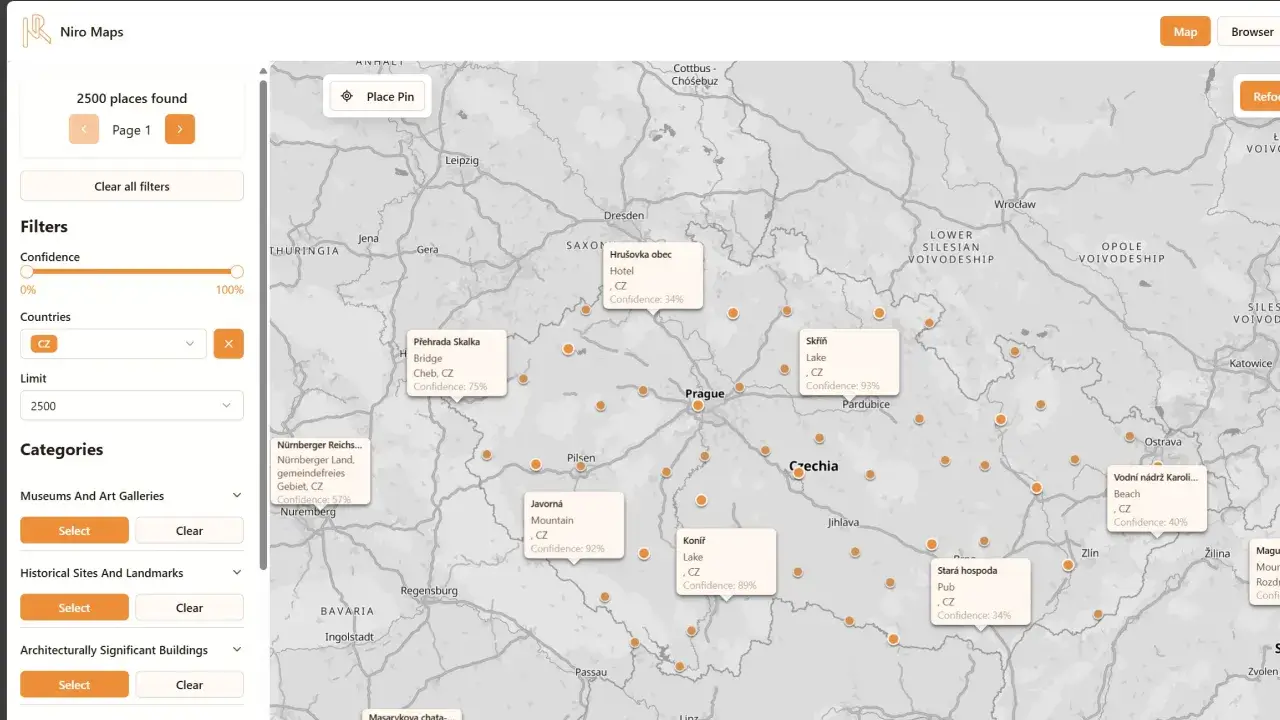Viewport: 1280px width, 720px height.
Task: Clear Museums And Art Galleries selection
Action: click(189, 530)
